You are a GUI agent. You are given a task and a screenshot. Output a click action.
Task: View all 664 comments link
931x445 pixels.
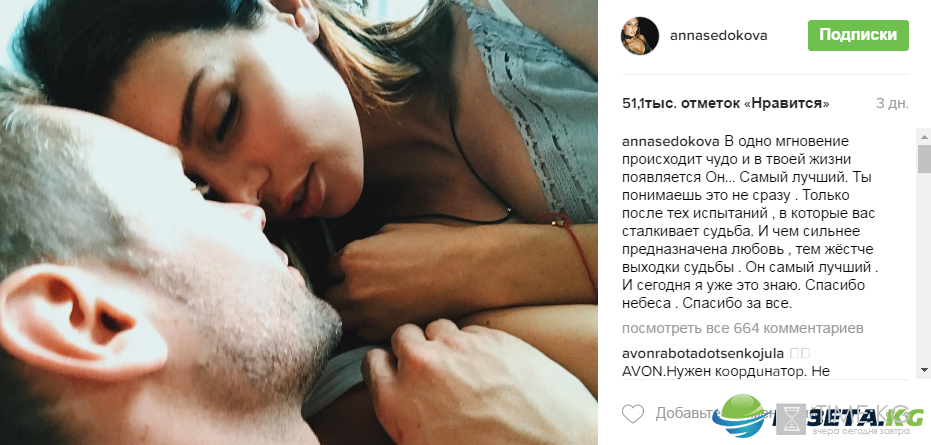[x=742, y=329]
